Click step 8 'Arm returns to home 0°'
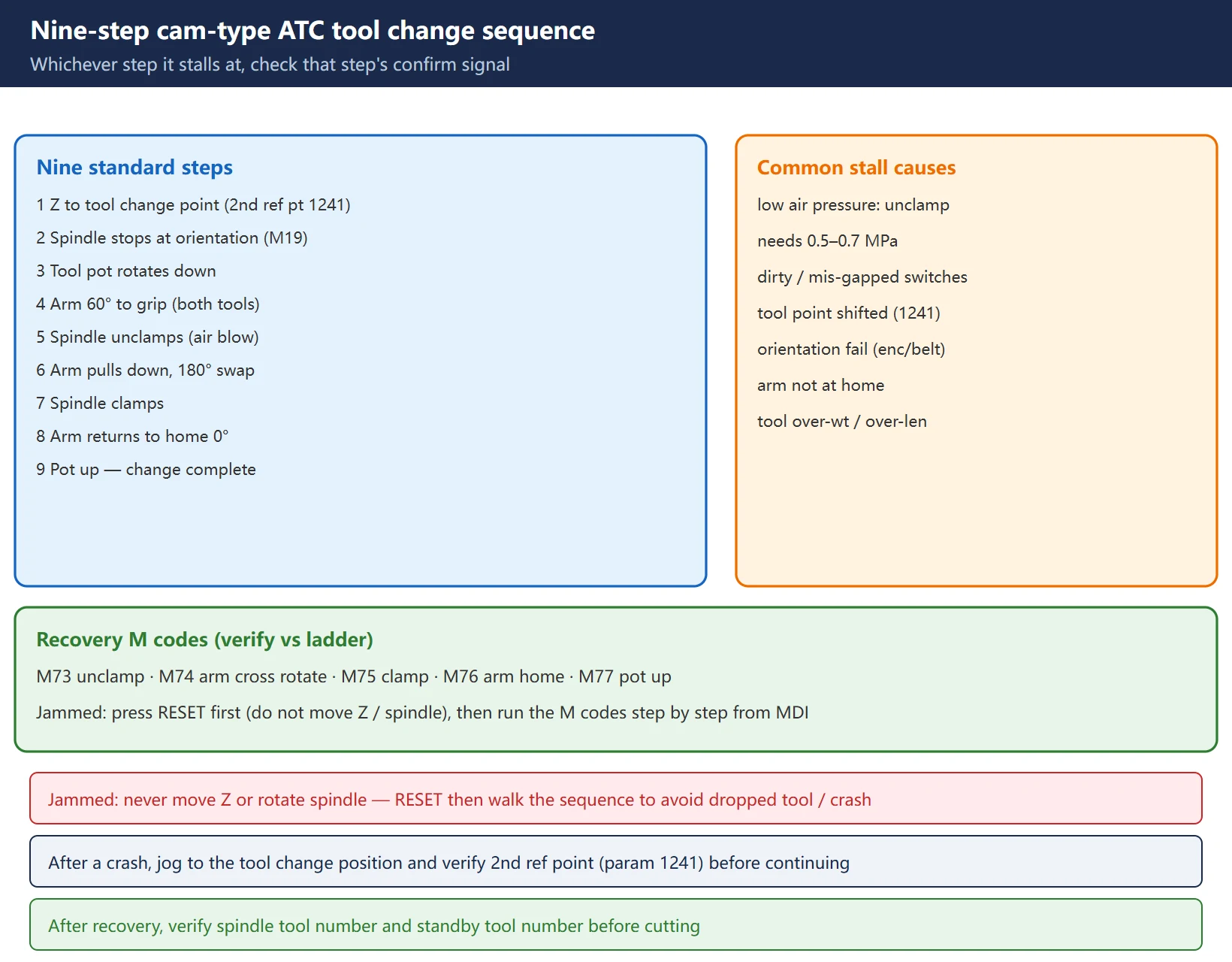Viewport: 1232px width, 962px height. [132, 437]
